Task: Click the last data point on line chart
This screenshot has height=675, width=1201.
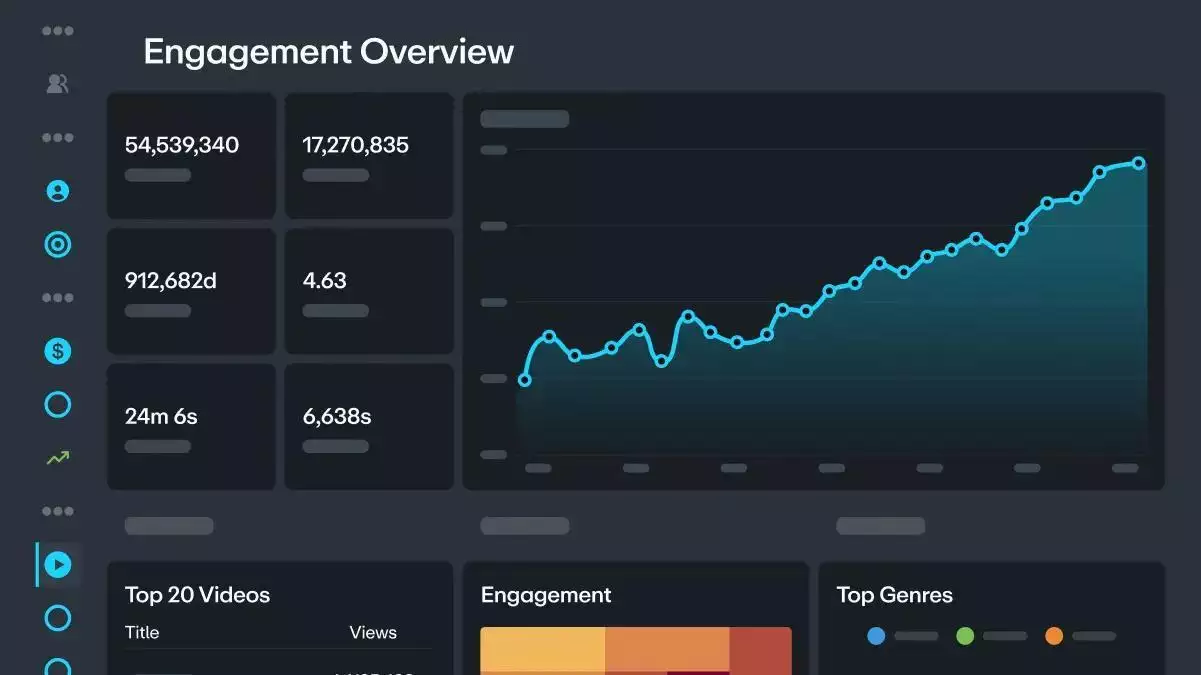Action: pyautogui.click(x=1138, y=163)
